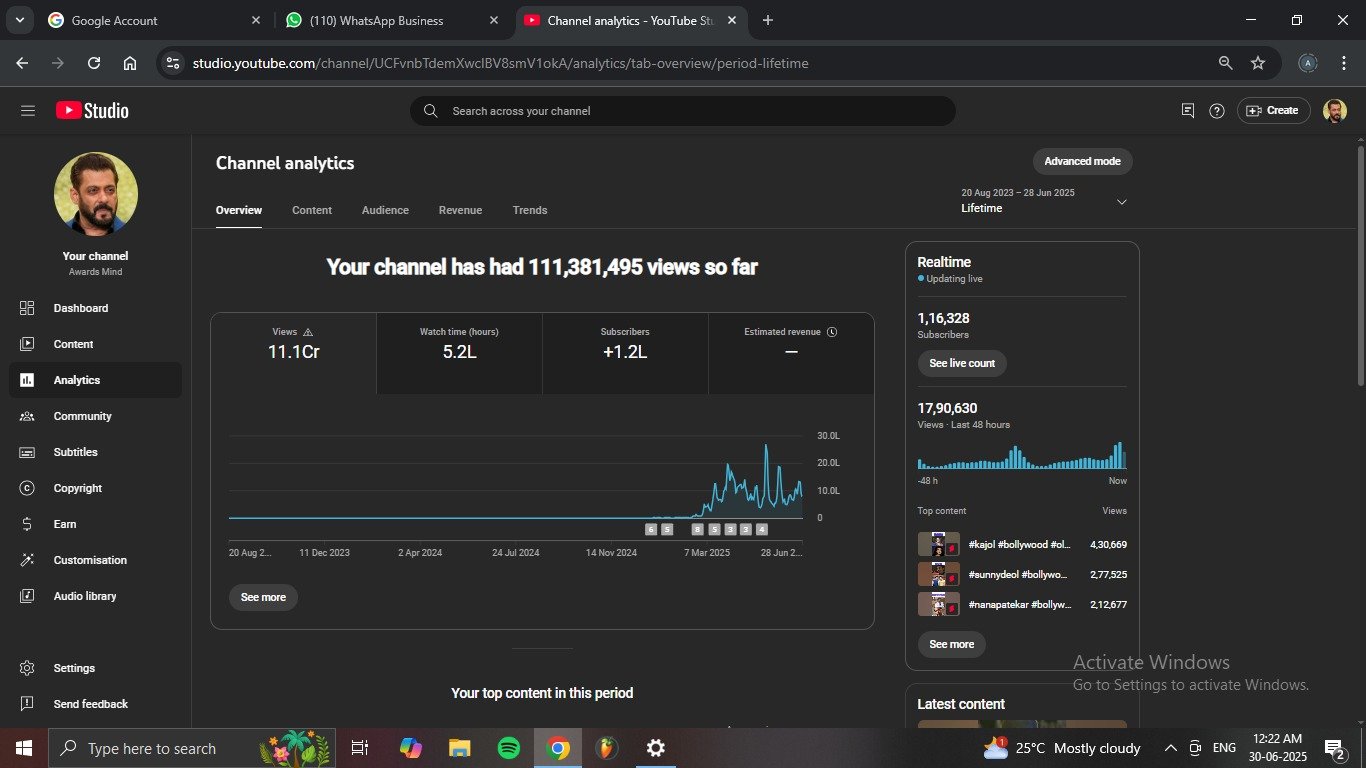Viewport: 1366px width, 768px height.
Task: Click See more under the views chart
Action: coord(264,597)
